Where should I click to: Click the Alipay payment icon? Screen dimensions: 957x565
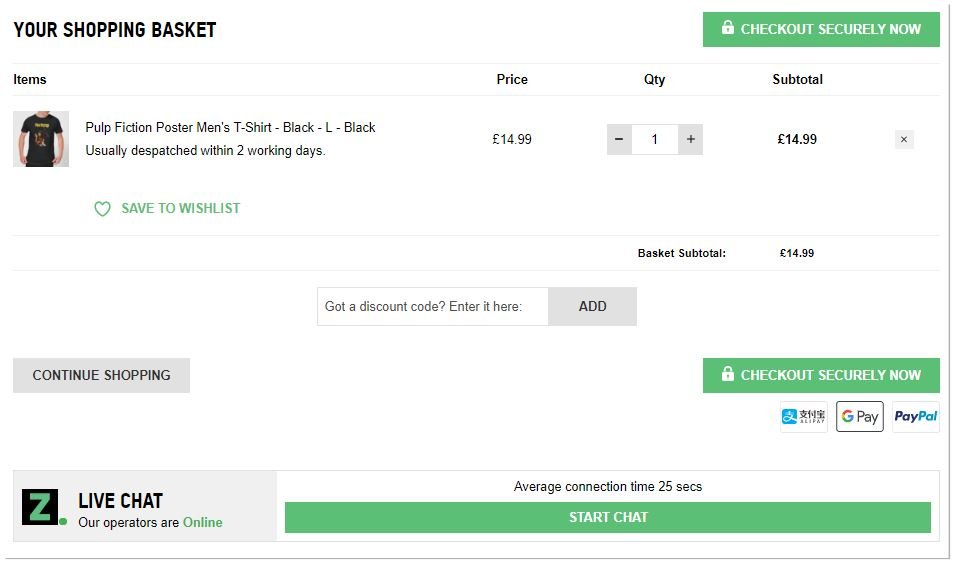[804, 417]
